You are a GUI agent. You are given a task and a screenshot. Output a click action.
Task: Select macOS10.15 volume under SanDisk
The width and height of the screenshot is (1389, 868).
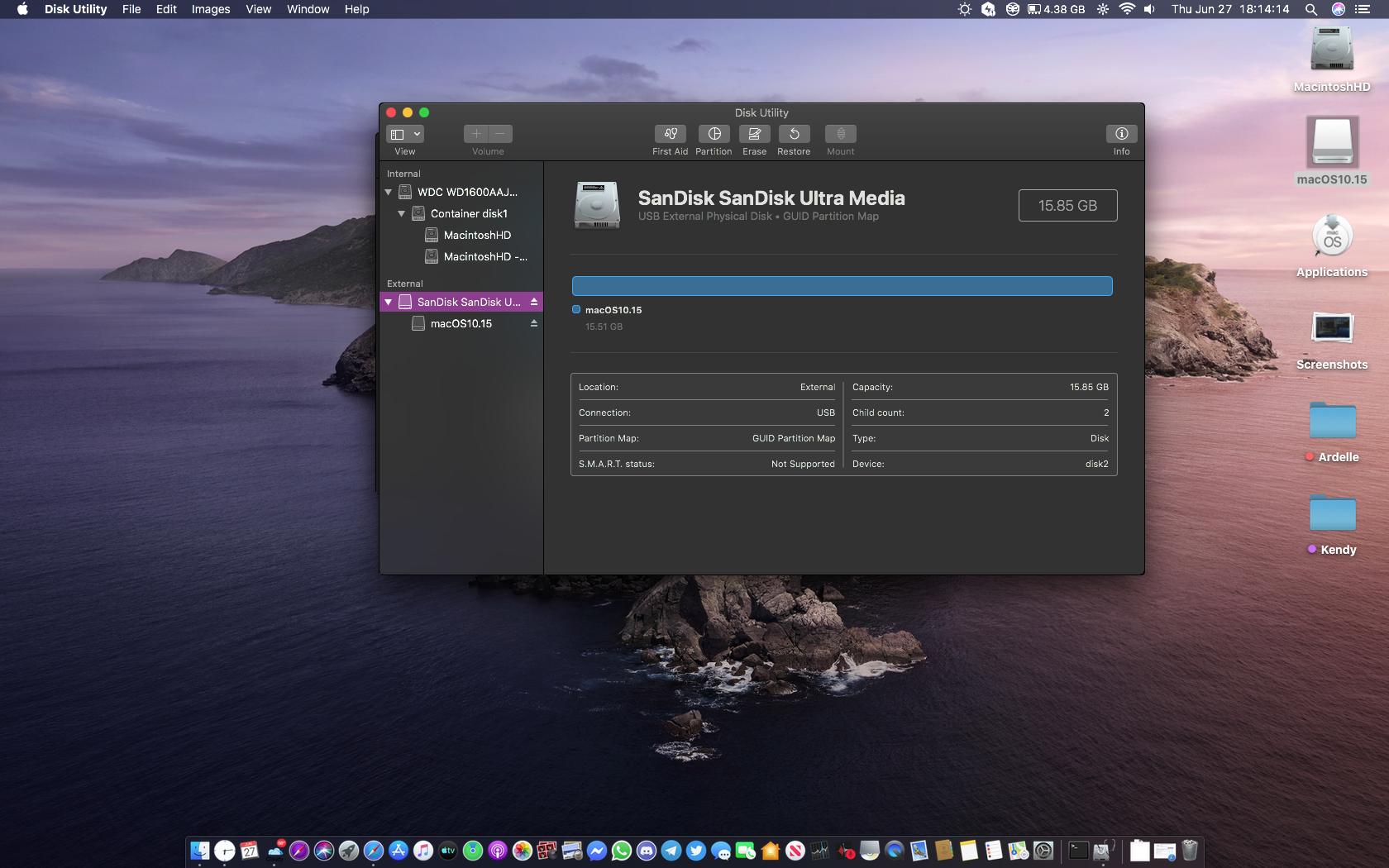(461, 324)
